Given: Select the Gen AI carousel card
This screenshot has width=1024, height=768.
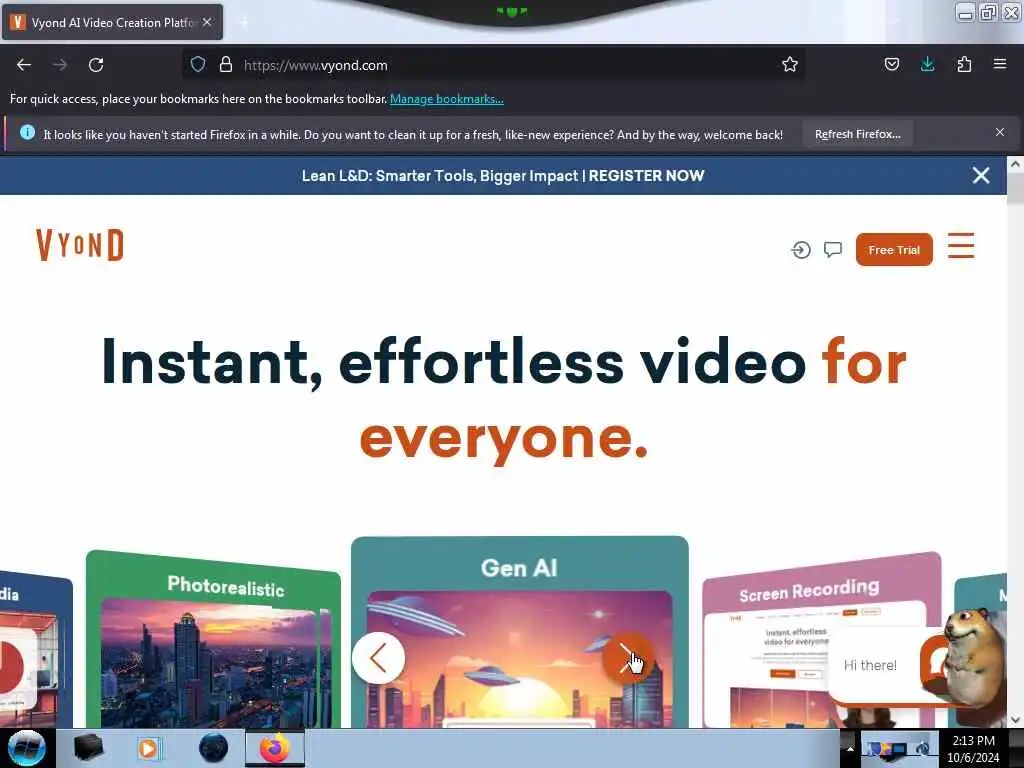Looking at the screenshot, I should point(519,632).
